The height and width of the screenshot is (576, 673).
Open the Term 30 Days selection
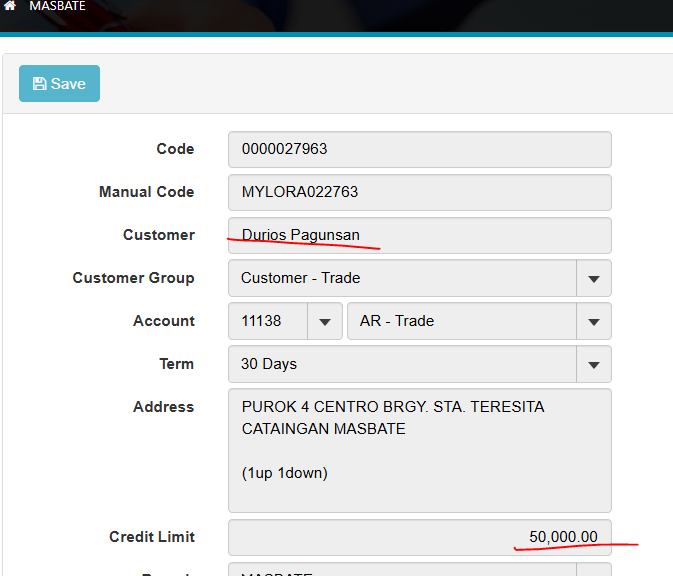[402, 364]
